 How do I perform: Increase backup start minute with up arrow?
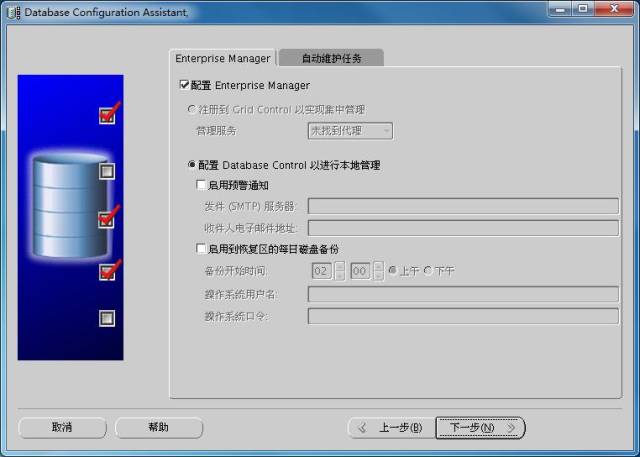coord(378,266)
